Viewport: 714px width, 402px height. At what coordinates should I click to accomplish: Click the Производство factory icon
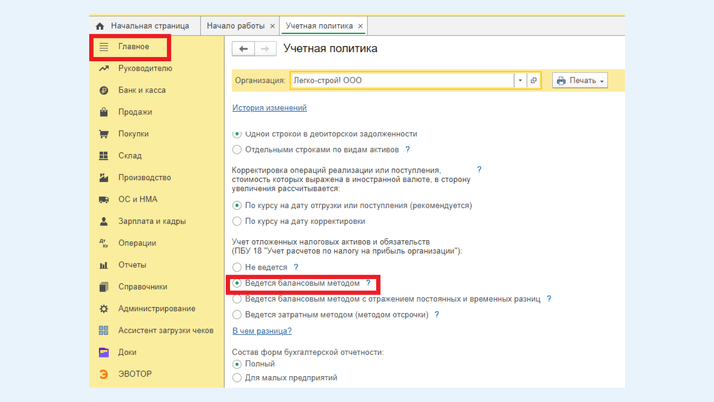tap(104, 178)
